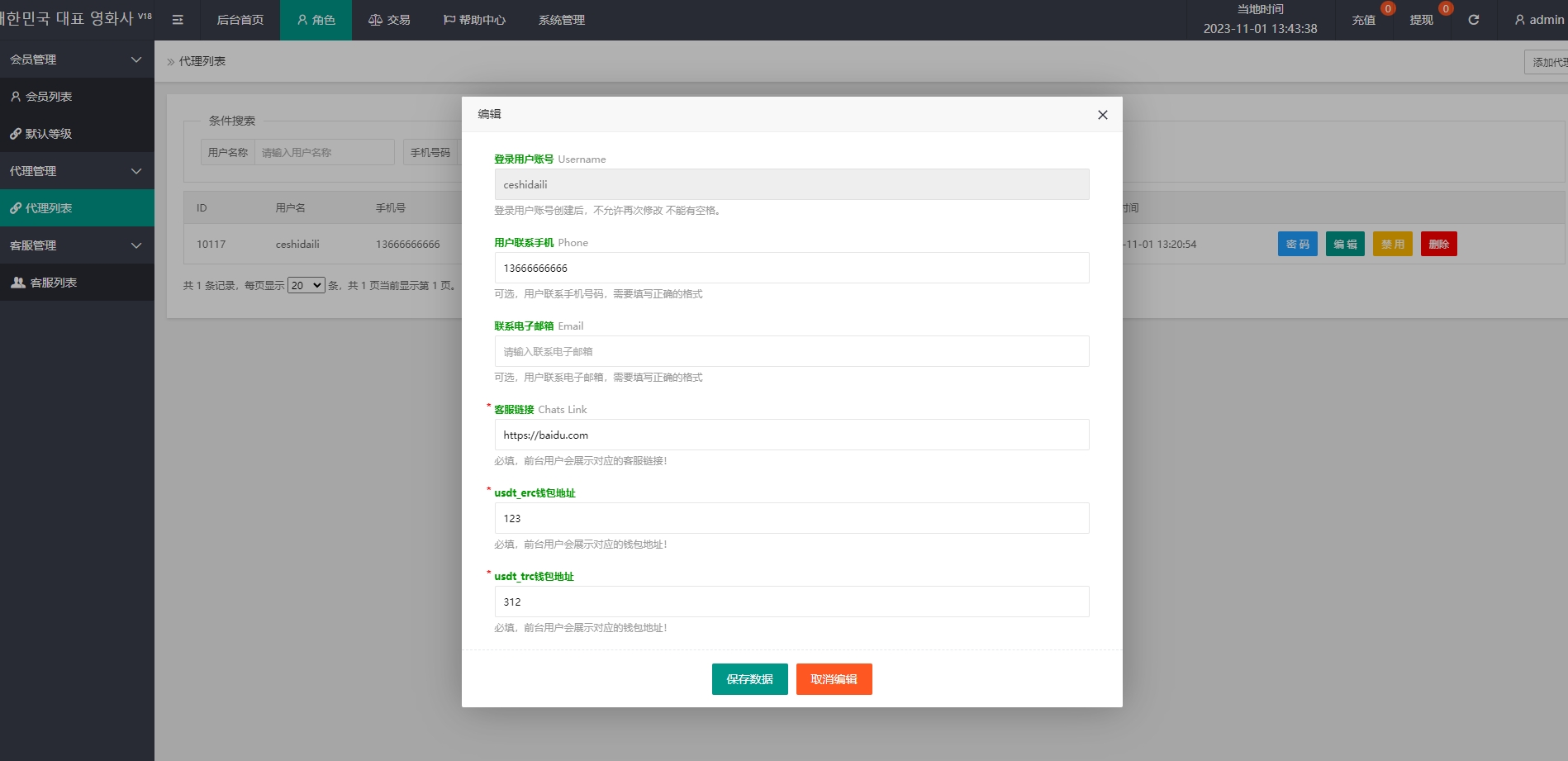The image size is (1568, 761).
Task: Open 会员列表 in the sidebar
Action: point(49,97)
